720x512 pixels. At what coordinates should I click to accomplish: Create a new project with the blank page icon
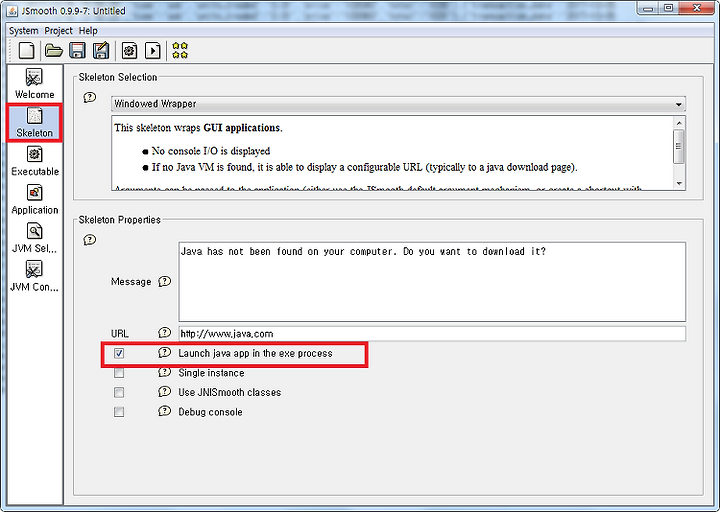tap(27, 50)
